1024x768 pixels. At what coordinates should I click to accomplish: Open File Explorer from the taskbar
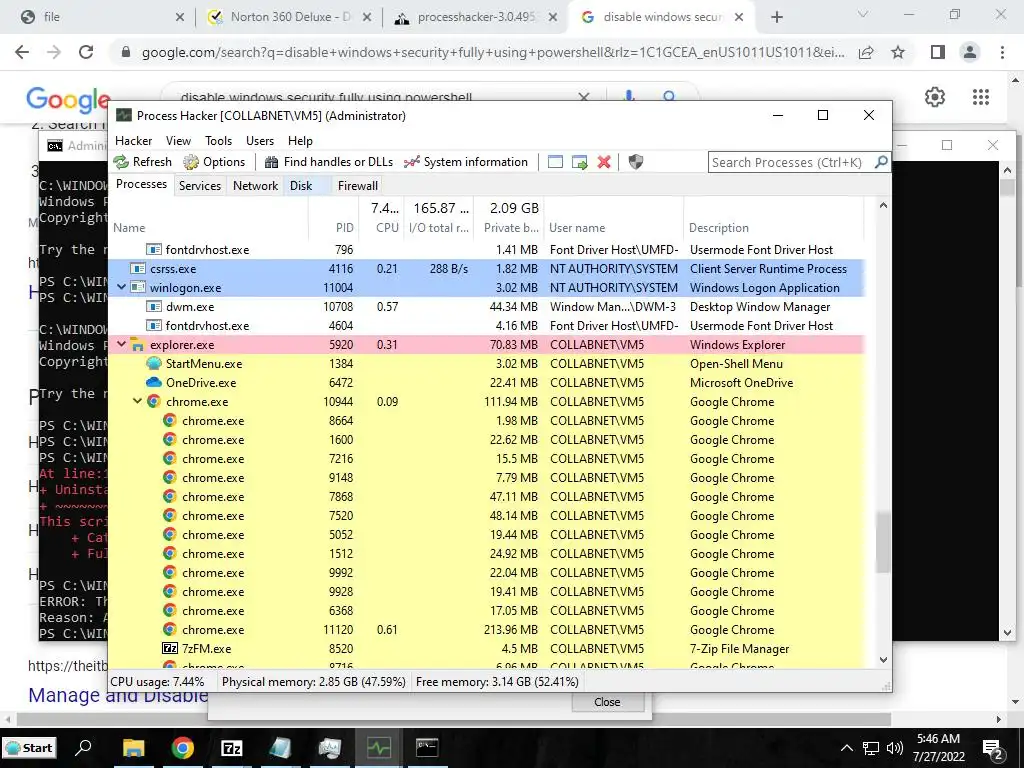tap(133, 748)
